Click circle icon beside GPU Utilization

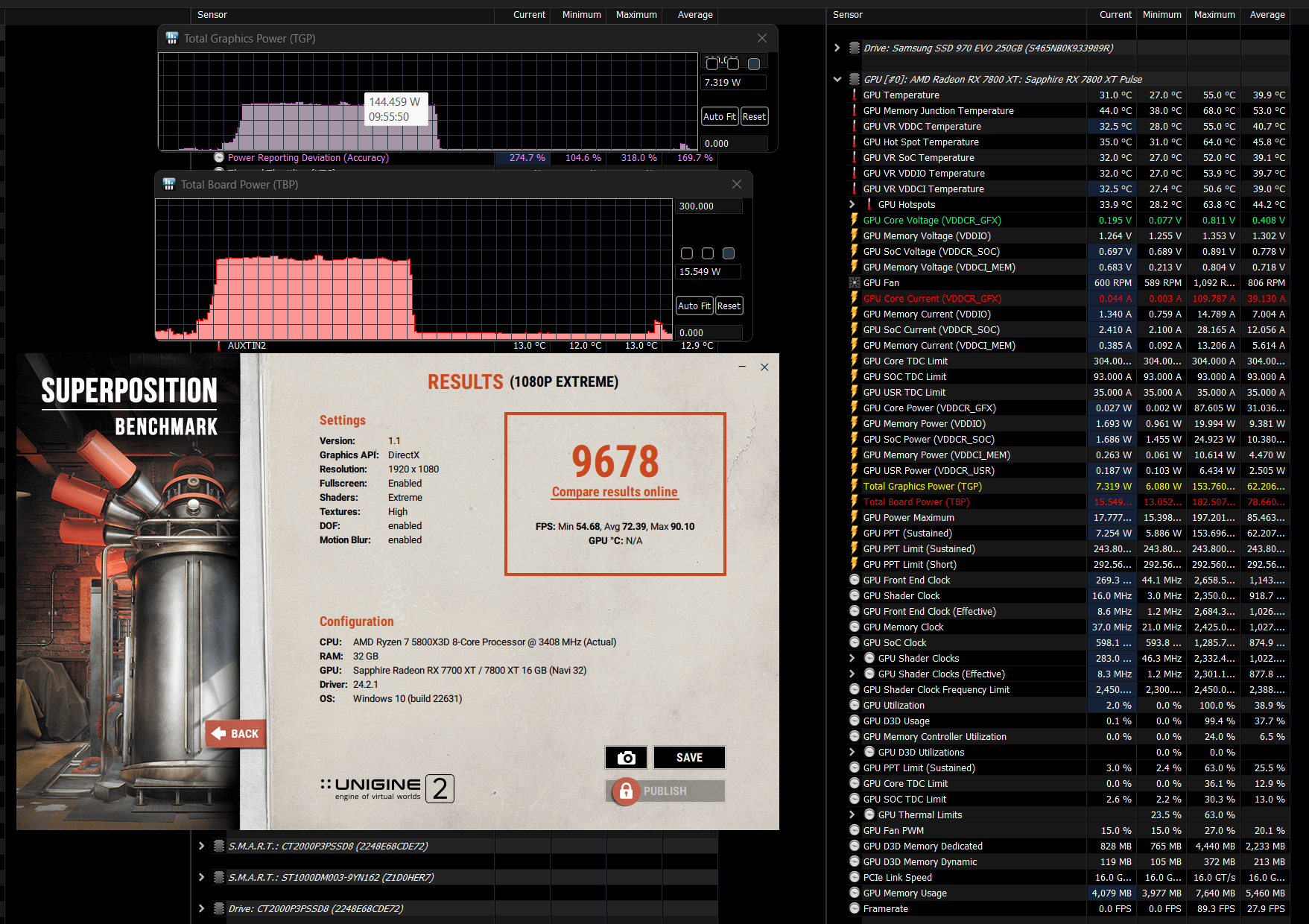click(855, 705)
